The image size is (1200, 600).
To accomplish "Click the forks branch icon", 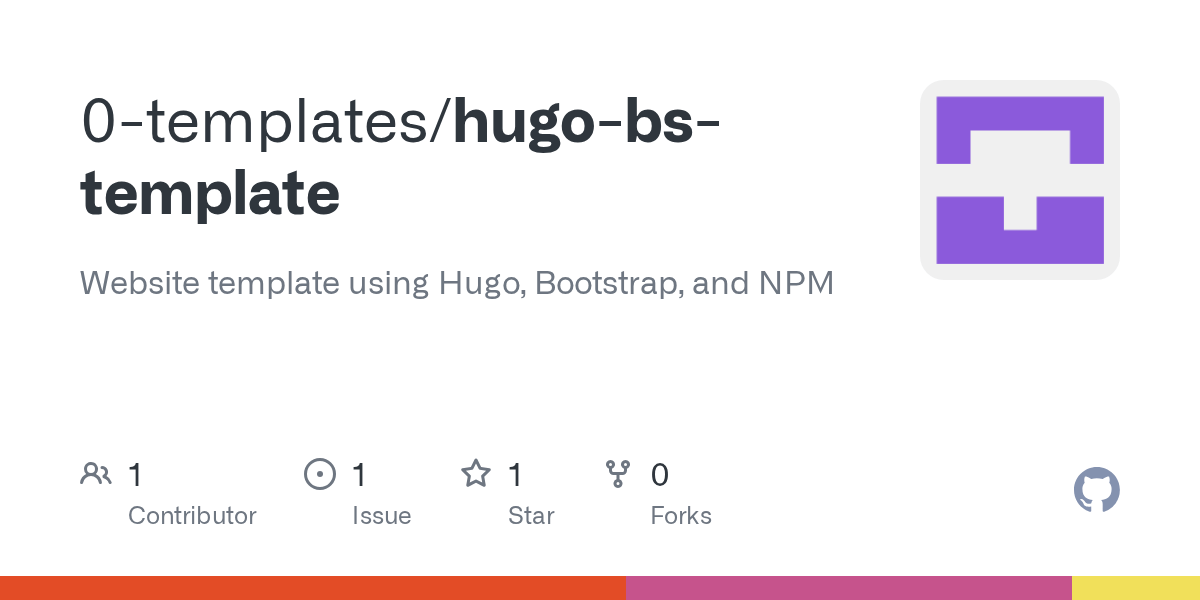I will pyautogui.click(x=619, y=474).
